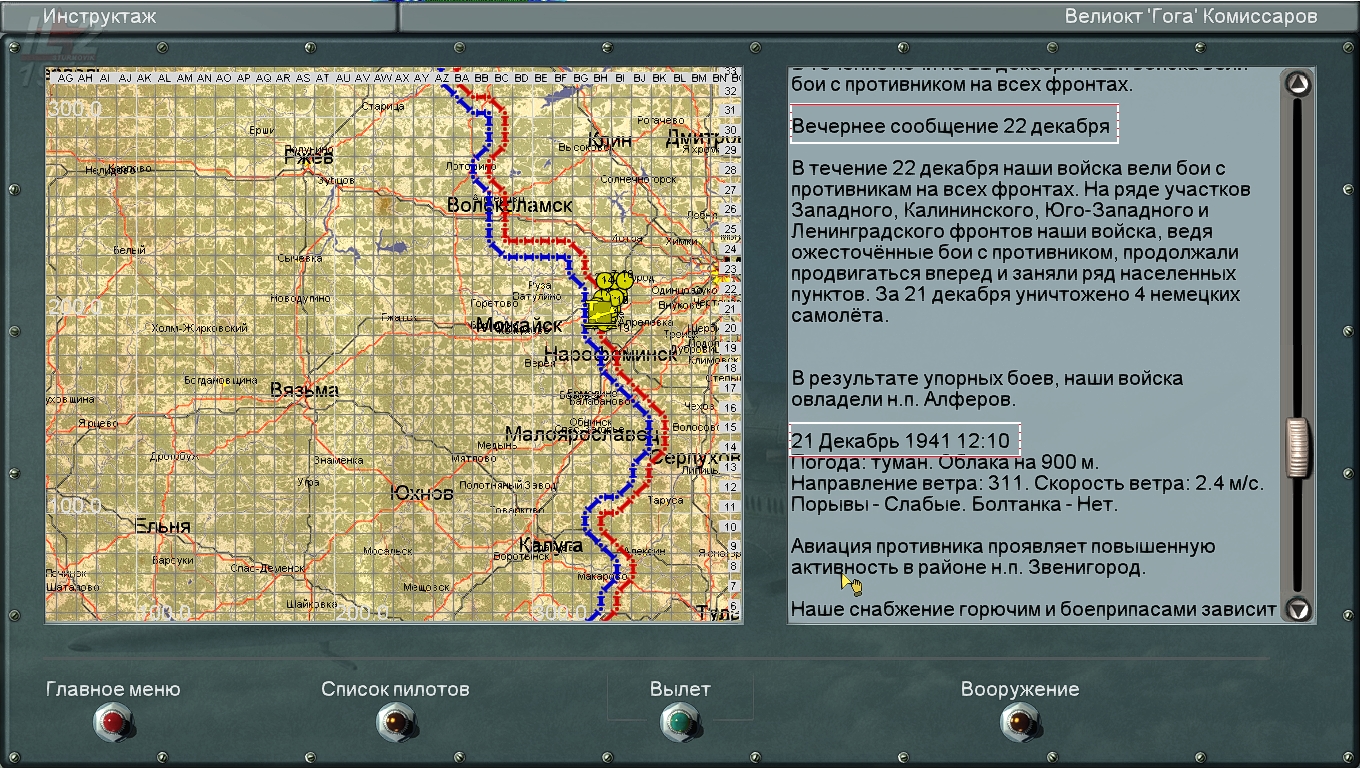Click Богдановщина on the map
The width and height of the screenshot is (1360, 768).
click(x=220, y=380)
